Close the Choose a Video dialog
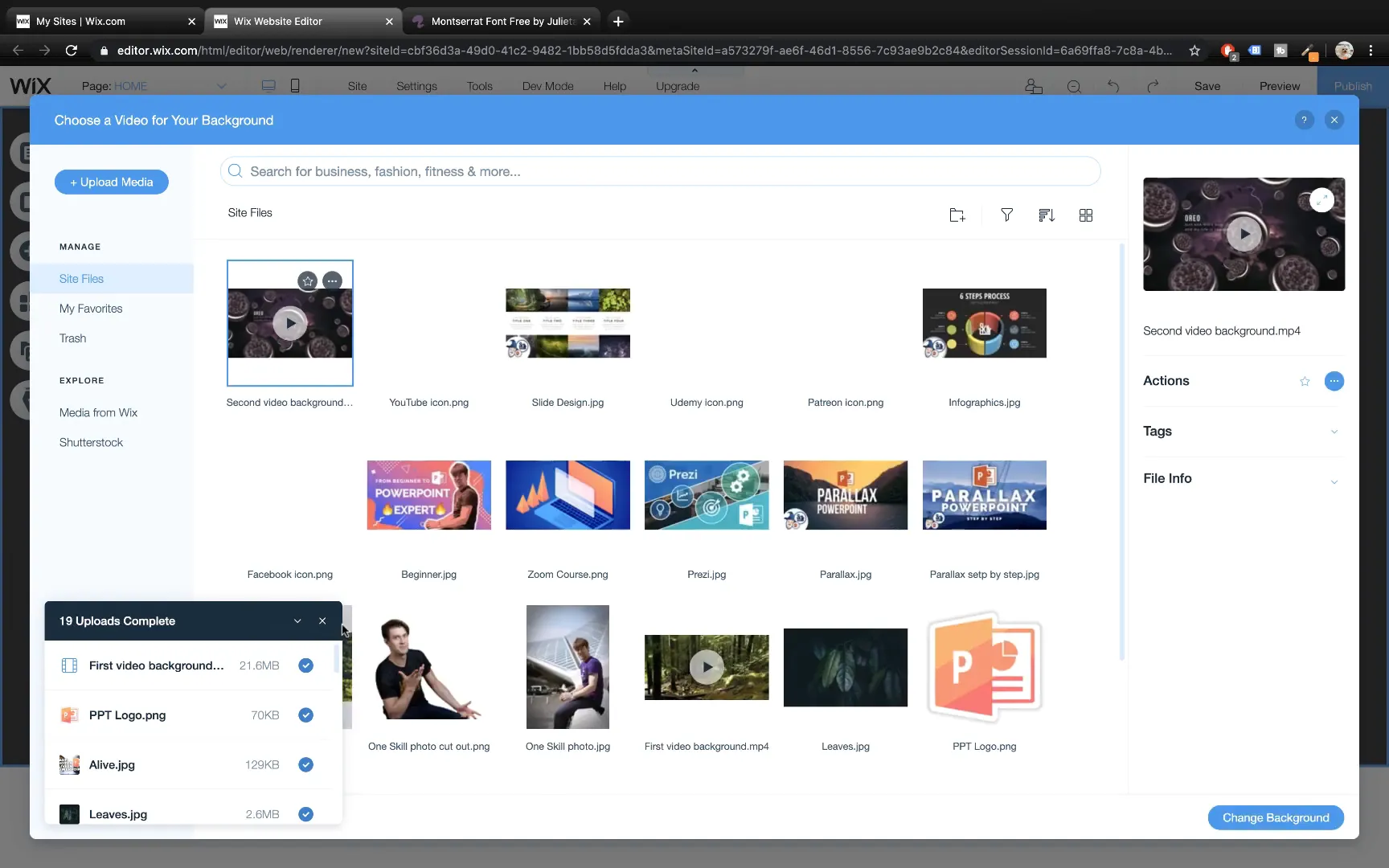Viewport: 1389px width, 868px height. click(1334, 120)
